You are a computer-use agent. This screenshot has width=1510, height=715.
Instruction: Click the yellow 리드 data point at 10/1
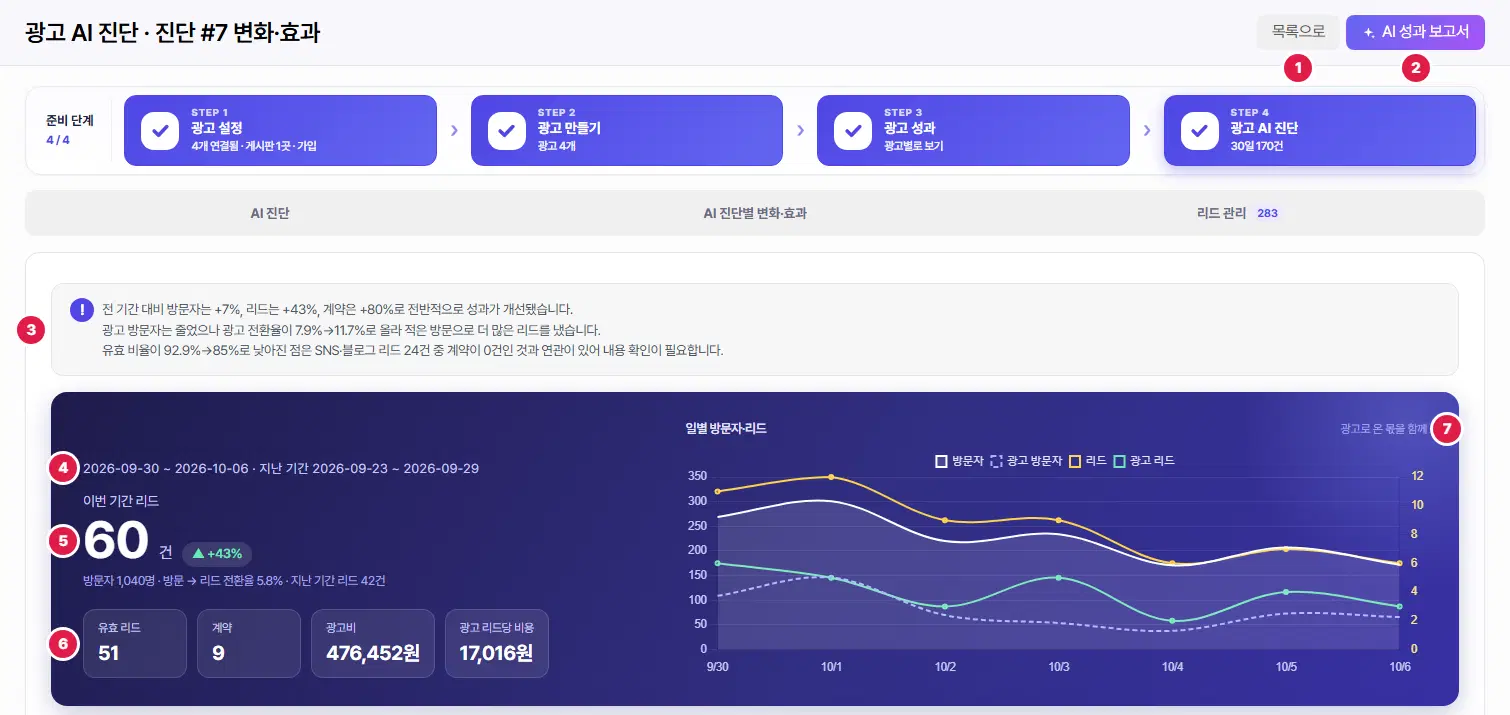(831, 477)
